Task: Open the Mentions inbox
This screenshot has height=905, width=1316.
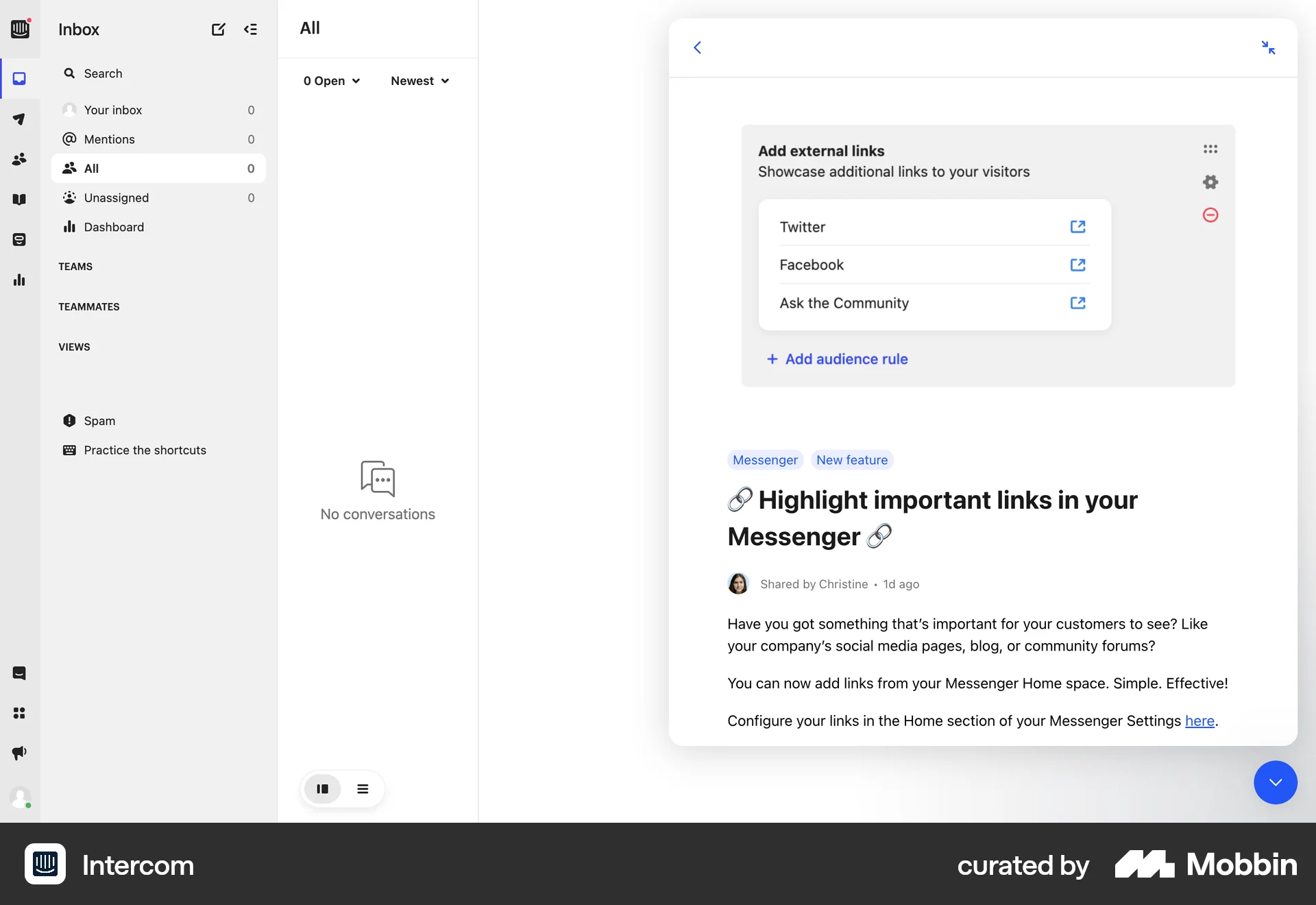Action: pos(110,139)
